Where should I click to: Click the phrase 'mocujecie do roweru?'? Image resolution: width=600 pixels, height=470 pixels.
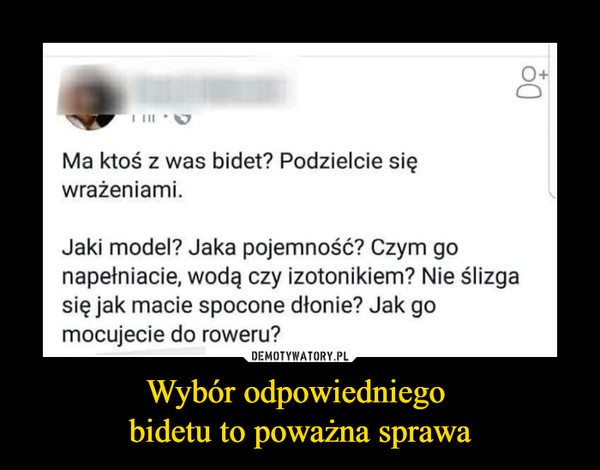point(171,335)
